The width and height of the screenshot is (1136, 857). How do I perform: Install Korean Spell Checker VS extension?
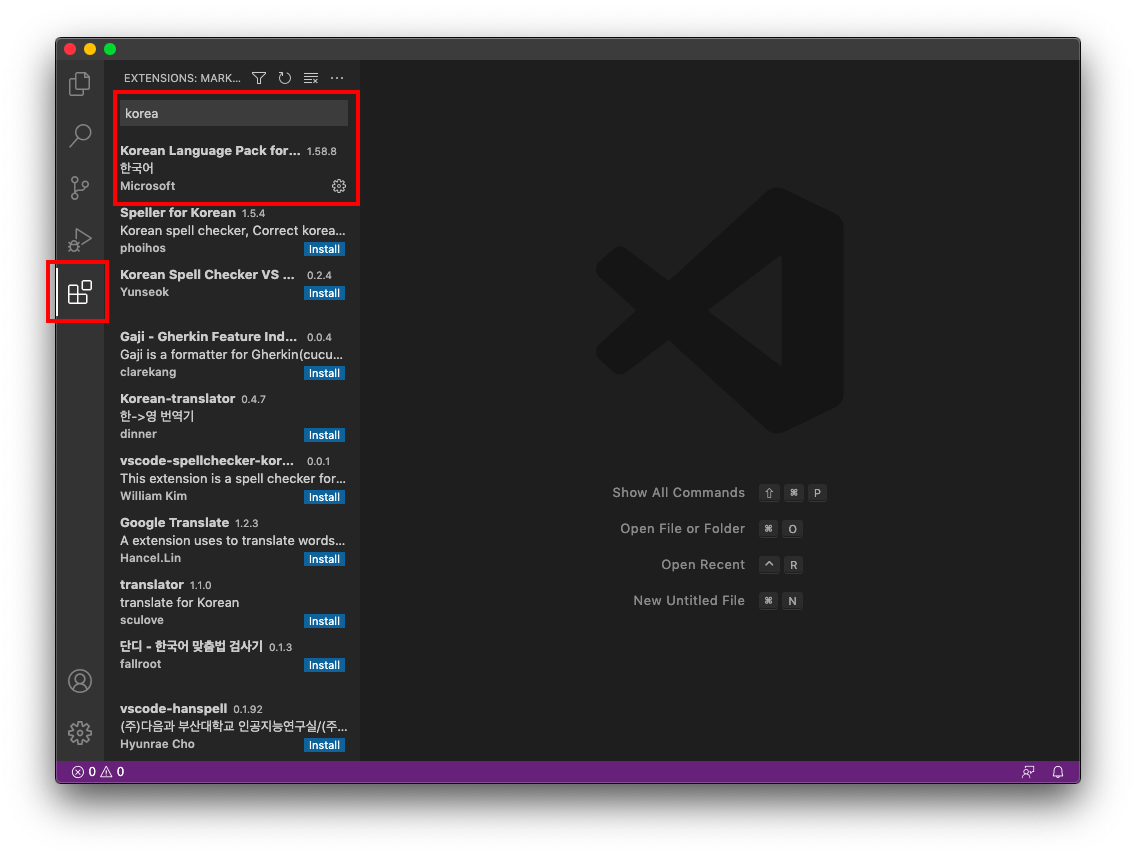coord(324,293)
